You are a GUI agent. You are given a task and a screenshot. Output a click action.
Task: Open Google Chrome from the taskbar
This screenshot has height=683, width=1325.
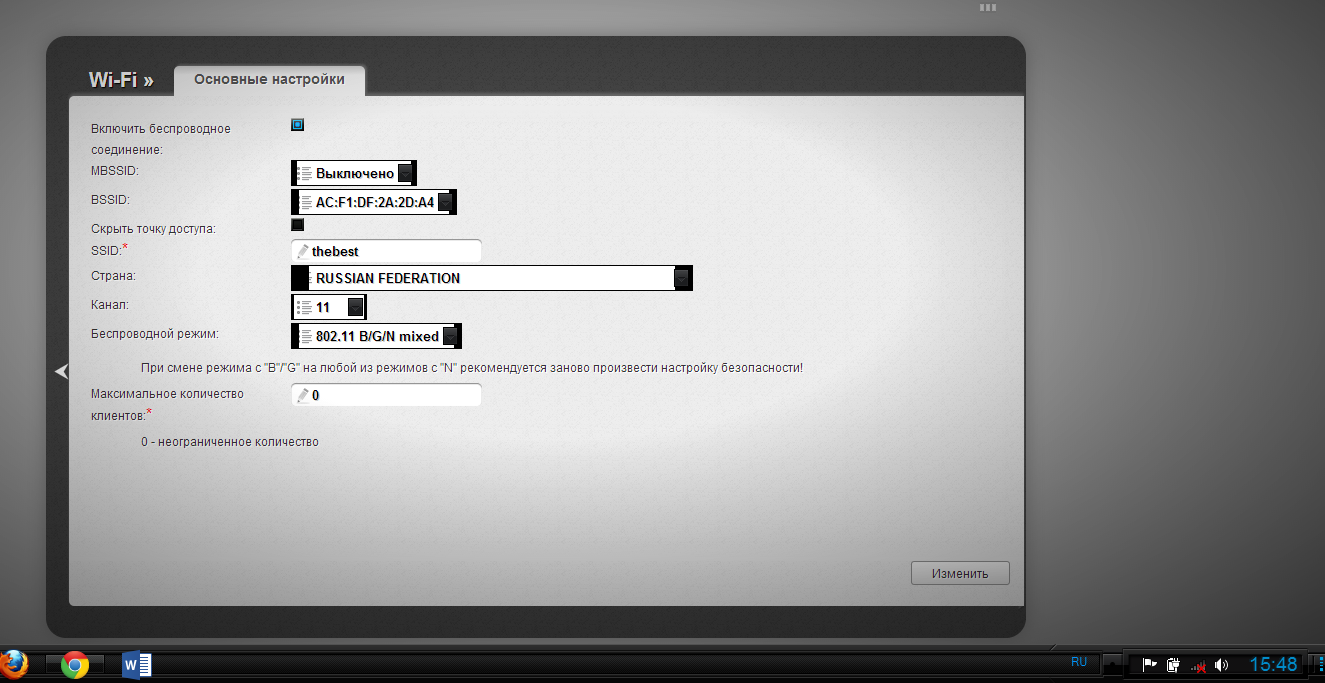(x=75, y=665)
